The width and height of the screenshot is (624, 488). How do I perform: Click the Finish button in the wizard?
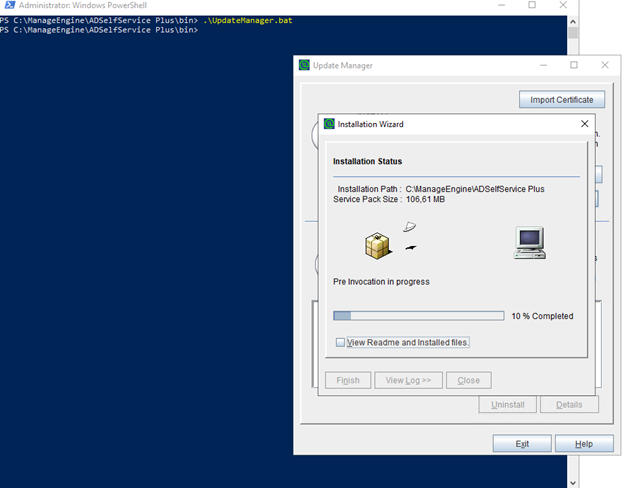(348, 380)
